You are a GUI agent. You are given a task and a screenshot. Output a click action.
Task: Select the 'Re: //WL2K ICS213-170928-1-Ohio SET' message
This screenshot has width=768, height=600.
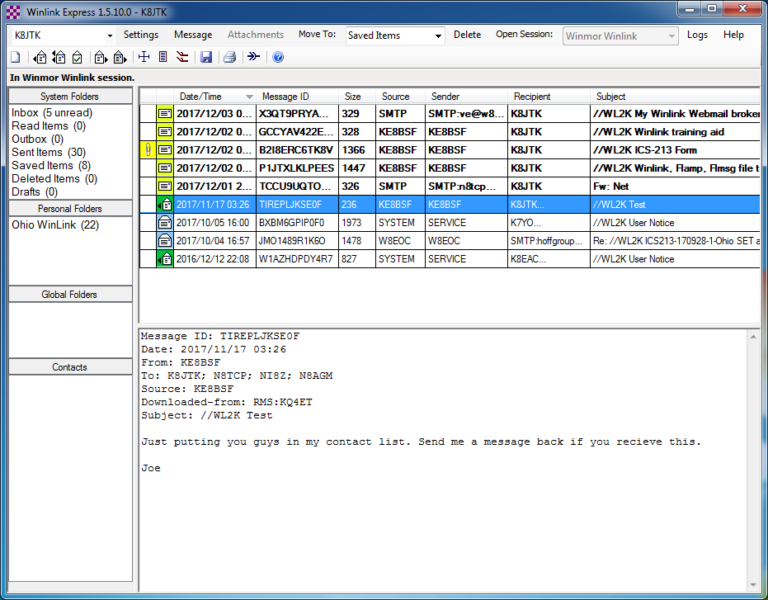(x=450, y=240)
